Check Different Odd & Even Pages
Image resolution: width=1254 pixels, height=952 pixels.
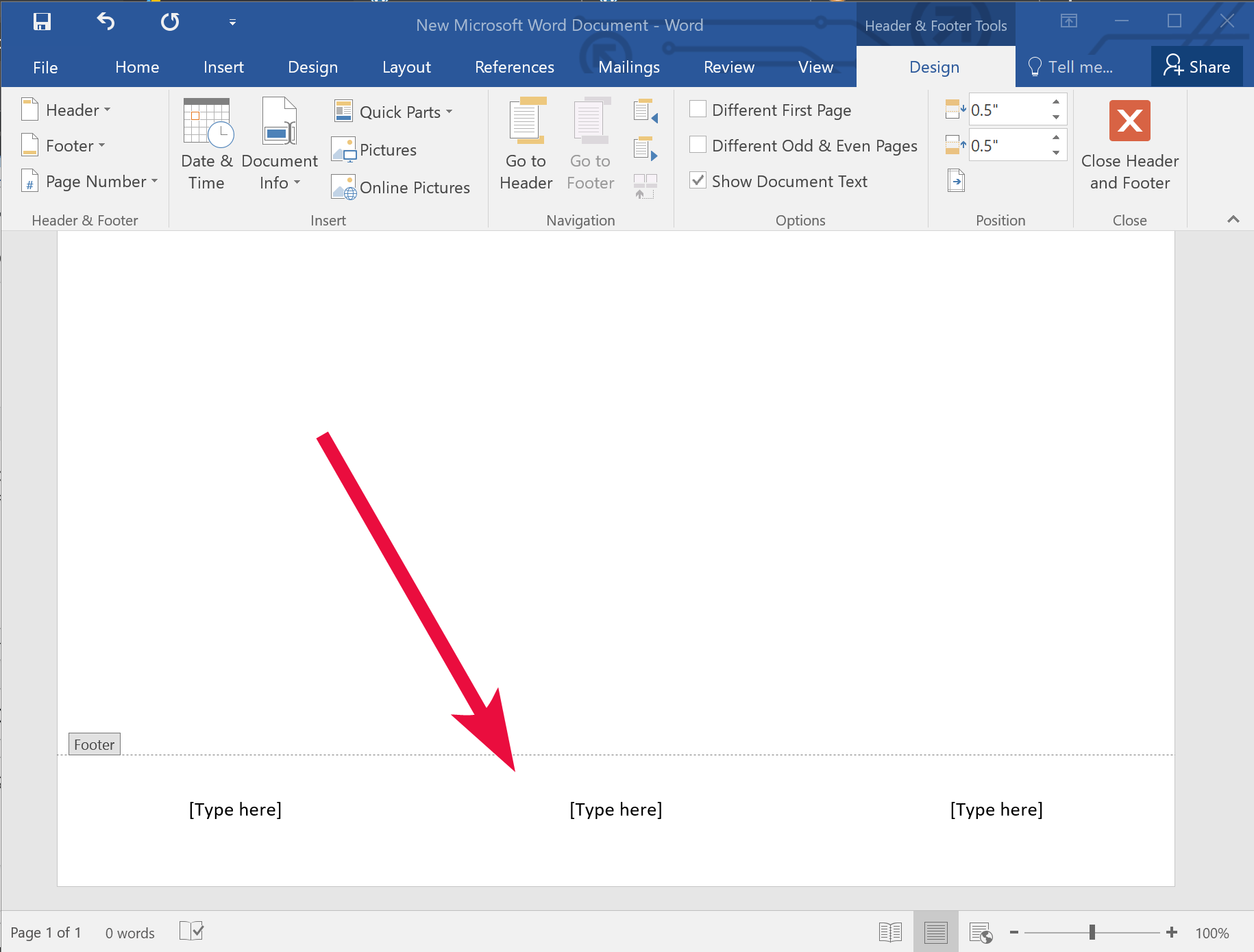click(698, 145)
